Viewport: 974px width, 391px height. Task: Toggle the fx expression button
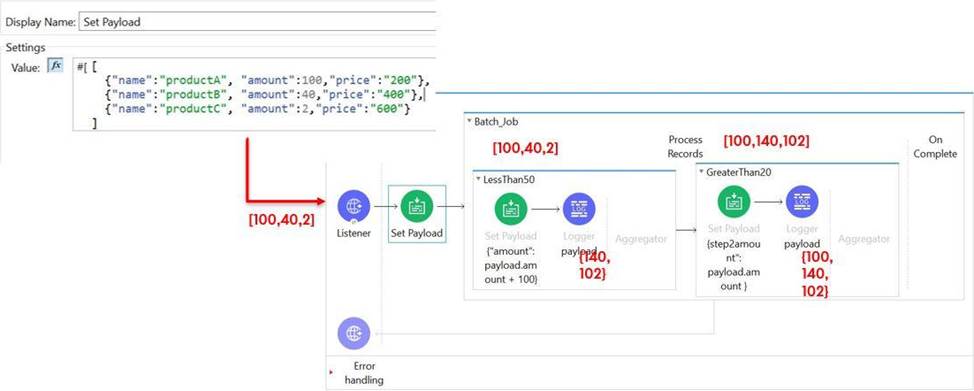[x=56, y=66]
